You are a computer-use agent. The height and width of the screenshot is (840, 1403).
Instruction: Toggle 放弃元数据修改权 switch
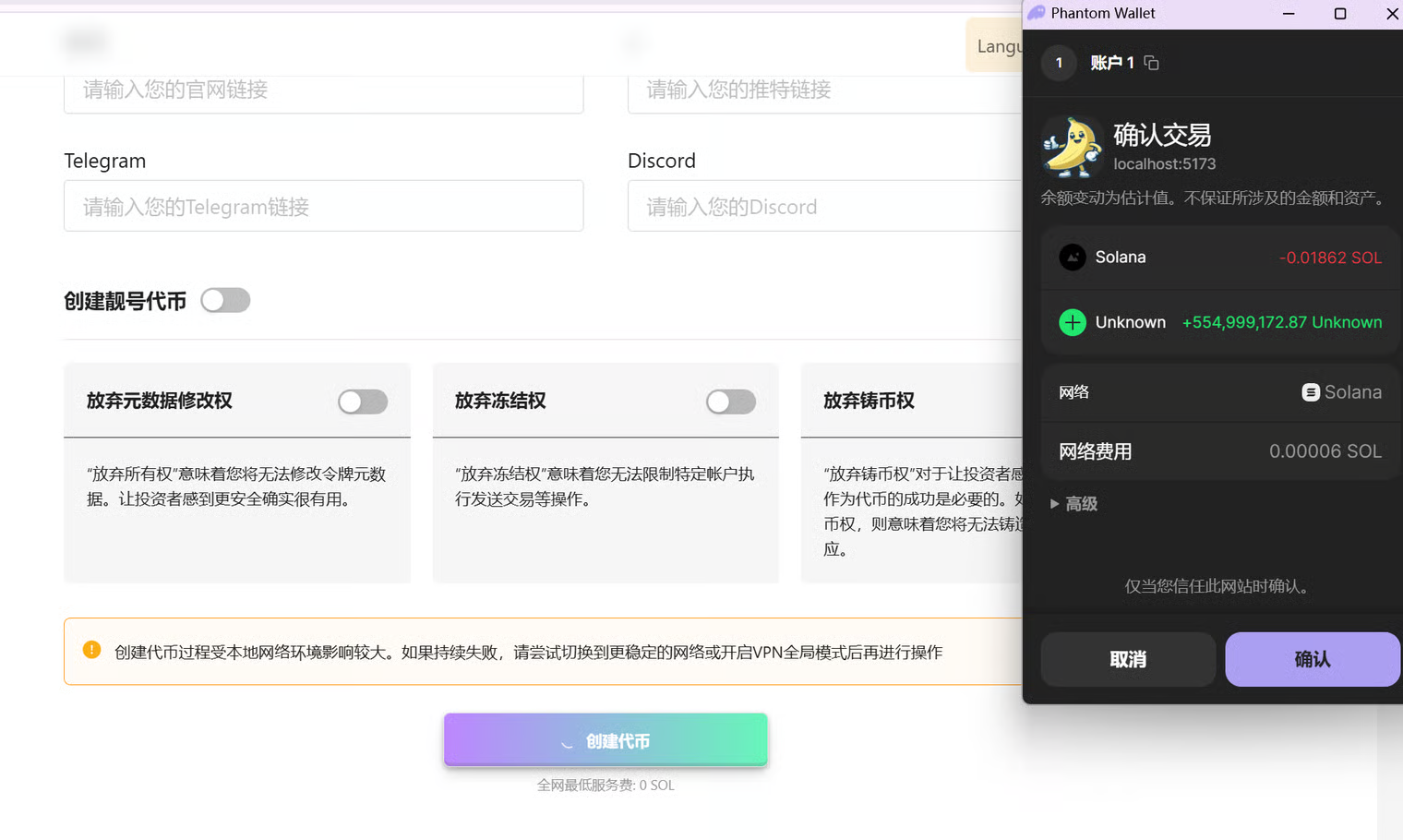(362, 402)
